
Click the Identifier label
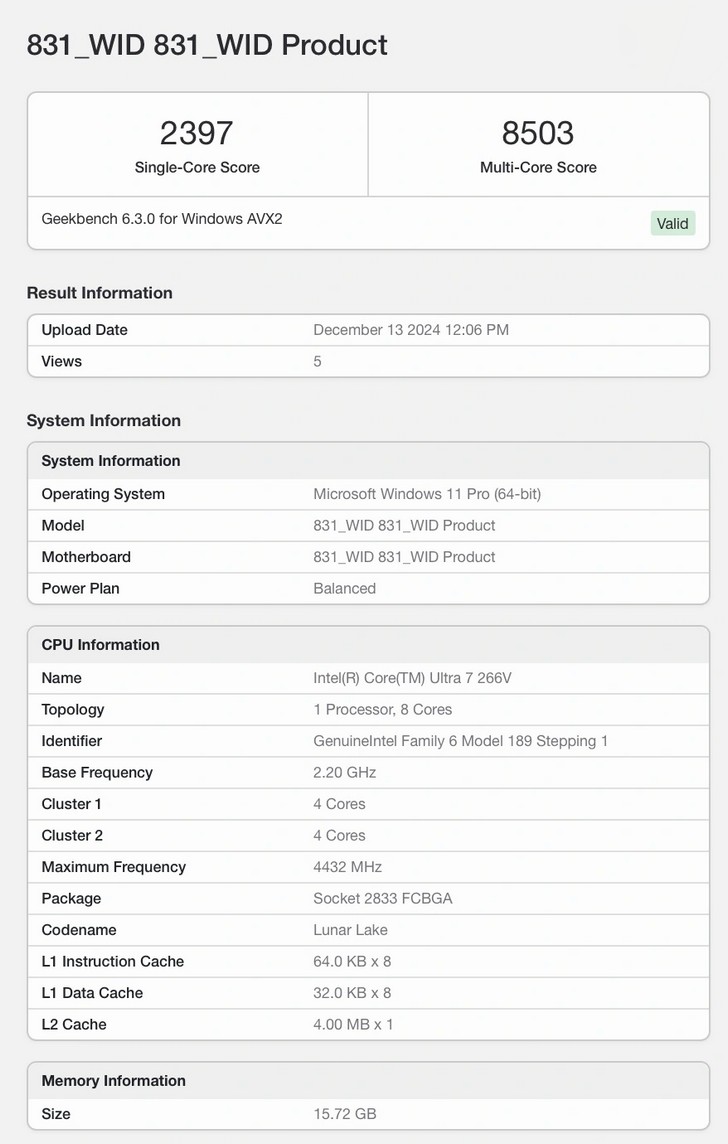pos(71,741)
